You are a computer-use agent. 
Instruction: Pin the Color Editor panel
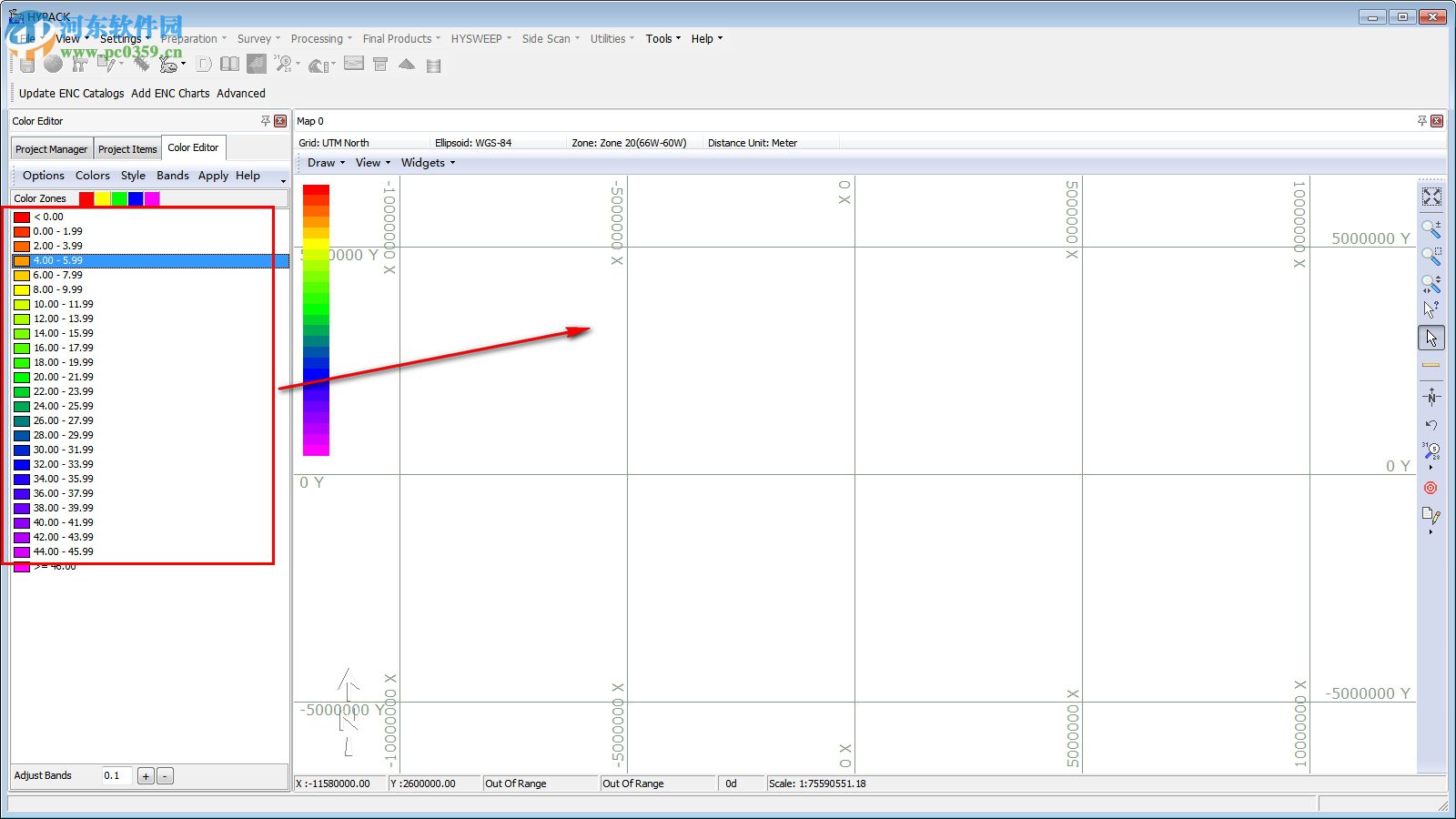click(266, 121)
